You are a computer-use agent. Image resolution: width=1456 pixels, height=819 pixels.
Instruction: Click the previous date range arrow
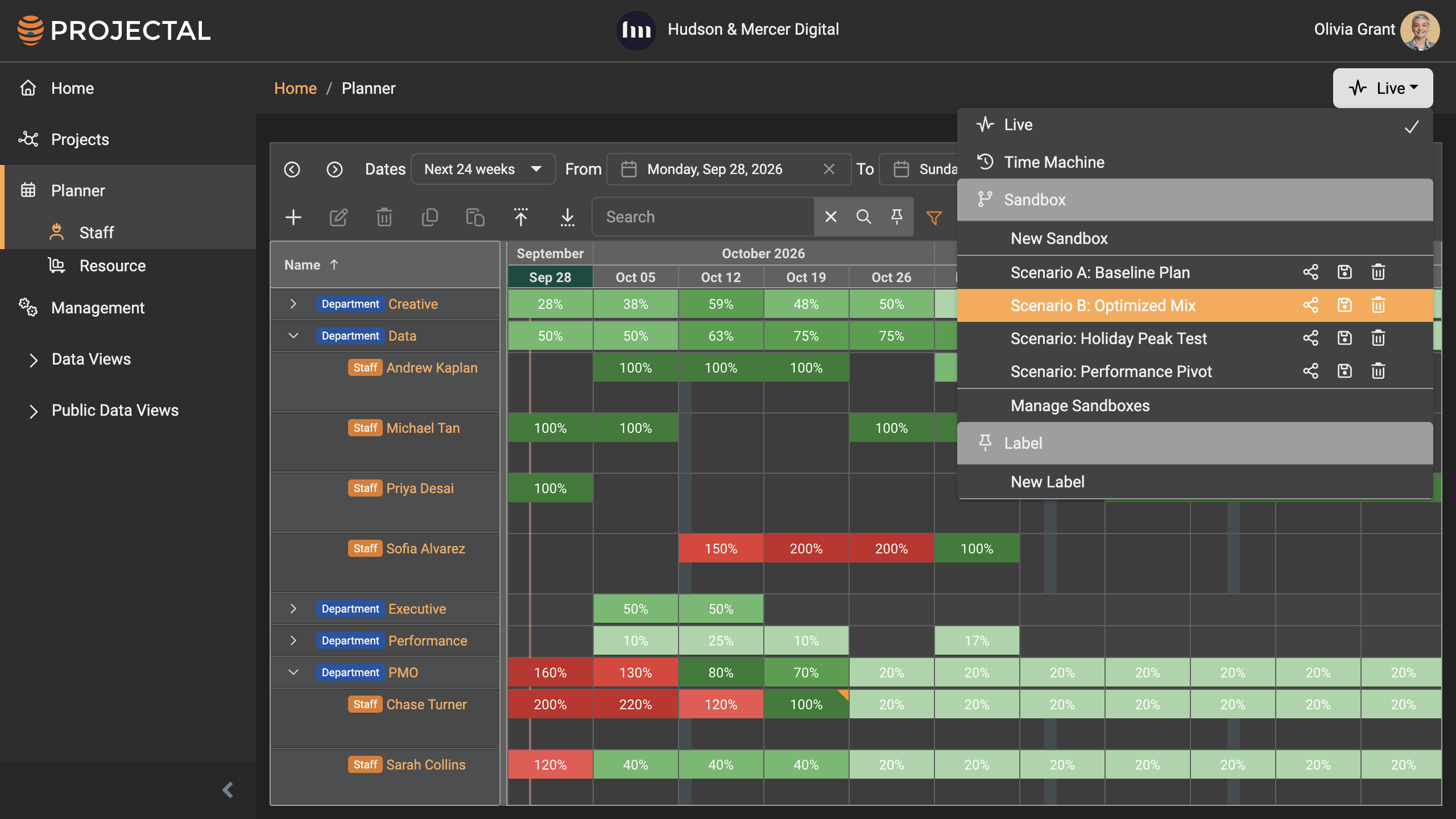292,169
